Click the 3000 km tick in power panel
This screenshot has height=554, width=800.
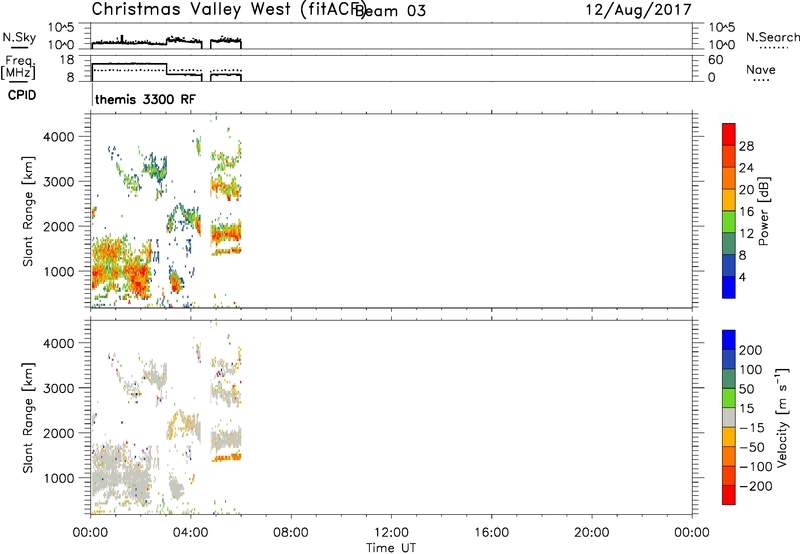click(x=58, y=182)
